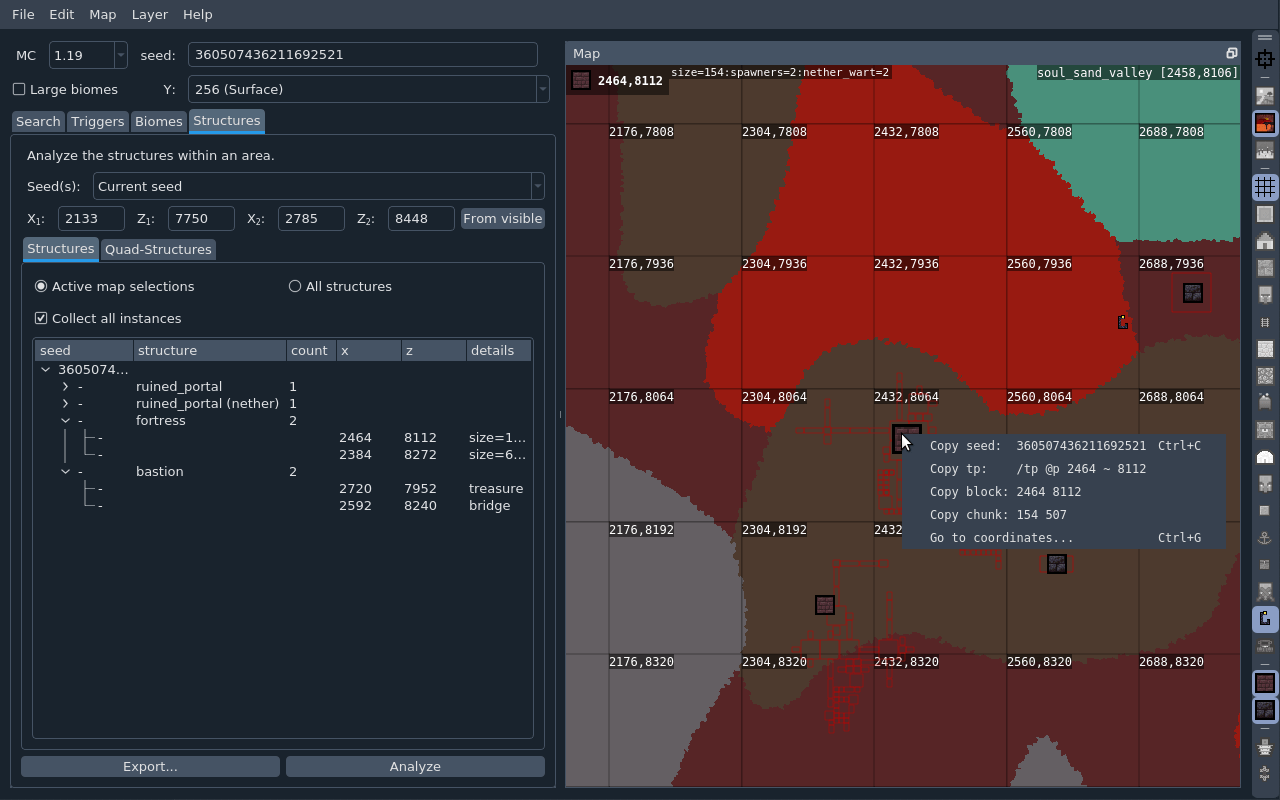The width and height of the screenshot is (1280, 800).
Task: Open the Map menu
Action: click(x=102, y=14)
